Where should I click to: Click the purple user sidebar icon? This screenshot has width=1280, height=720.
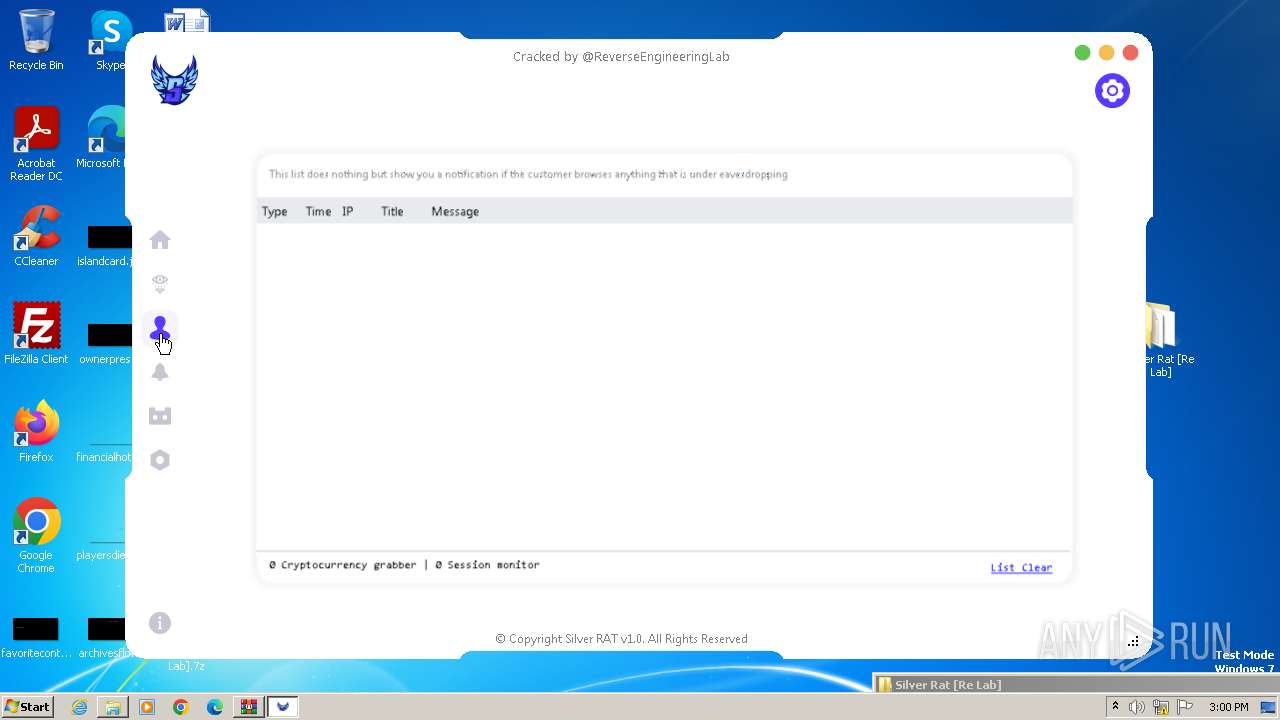pos(160,328)
